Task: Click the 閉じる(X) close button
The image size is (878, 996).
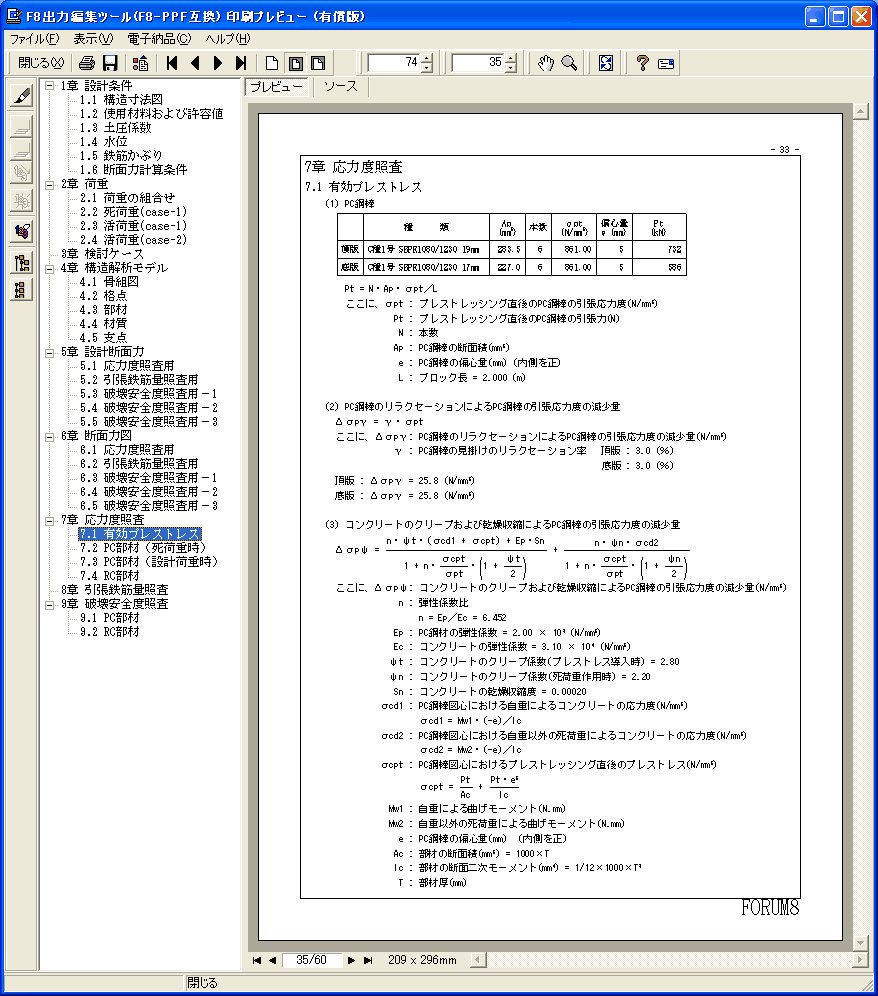Action: 41,63
